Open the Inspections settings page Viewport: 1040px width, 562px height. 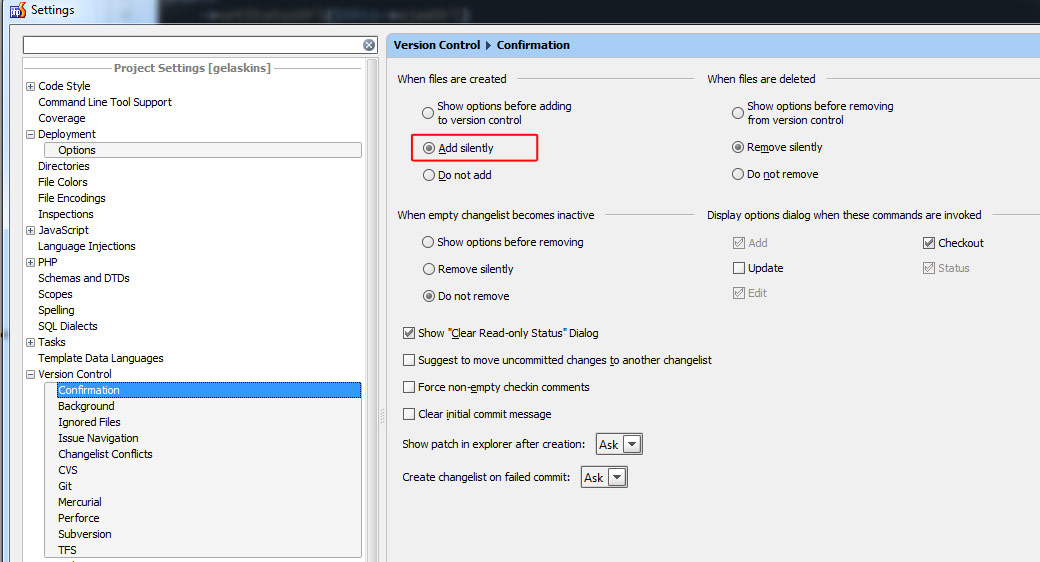point(66,214)
